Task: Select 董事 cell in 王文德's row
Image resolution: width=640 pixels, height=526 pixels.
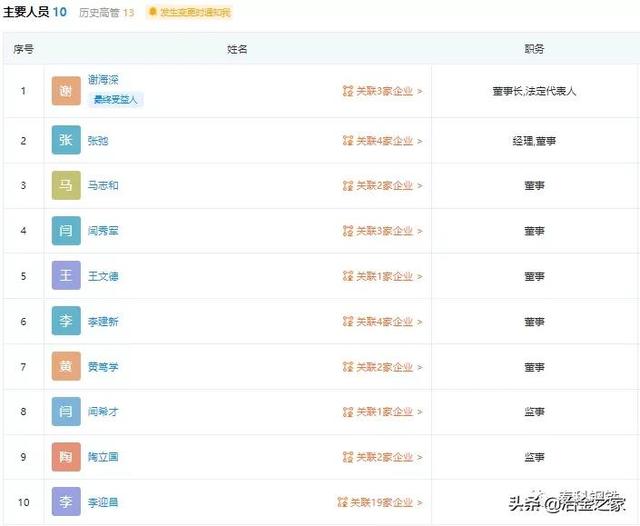Action: (534, 277)
